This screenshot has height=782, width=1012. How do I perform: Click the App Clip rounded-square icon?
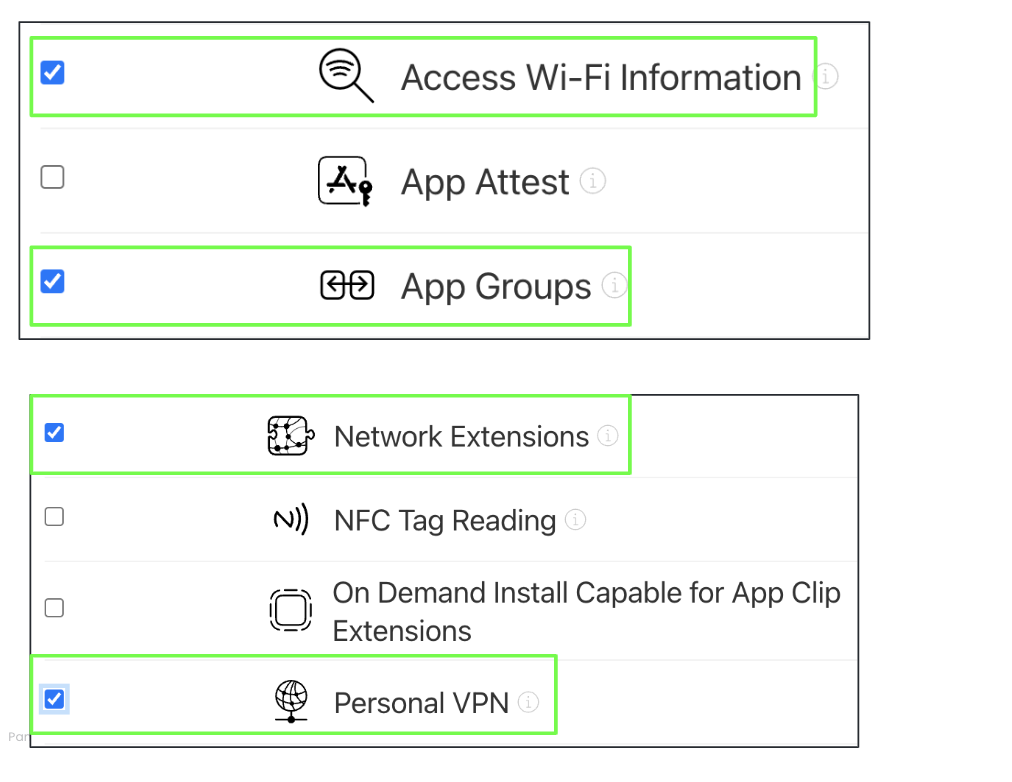point(290,610)
